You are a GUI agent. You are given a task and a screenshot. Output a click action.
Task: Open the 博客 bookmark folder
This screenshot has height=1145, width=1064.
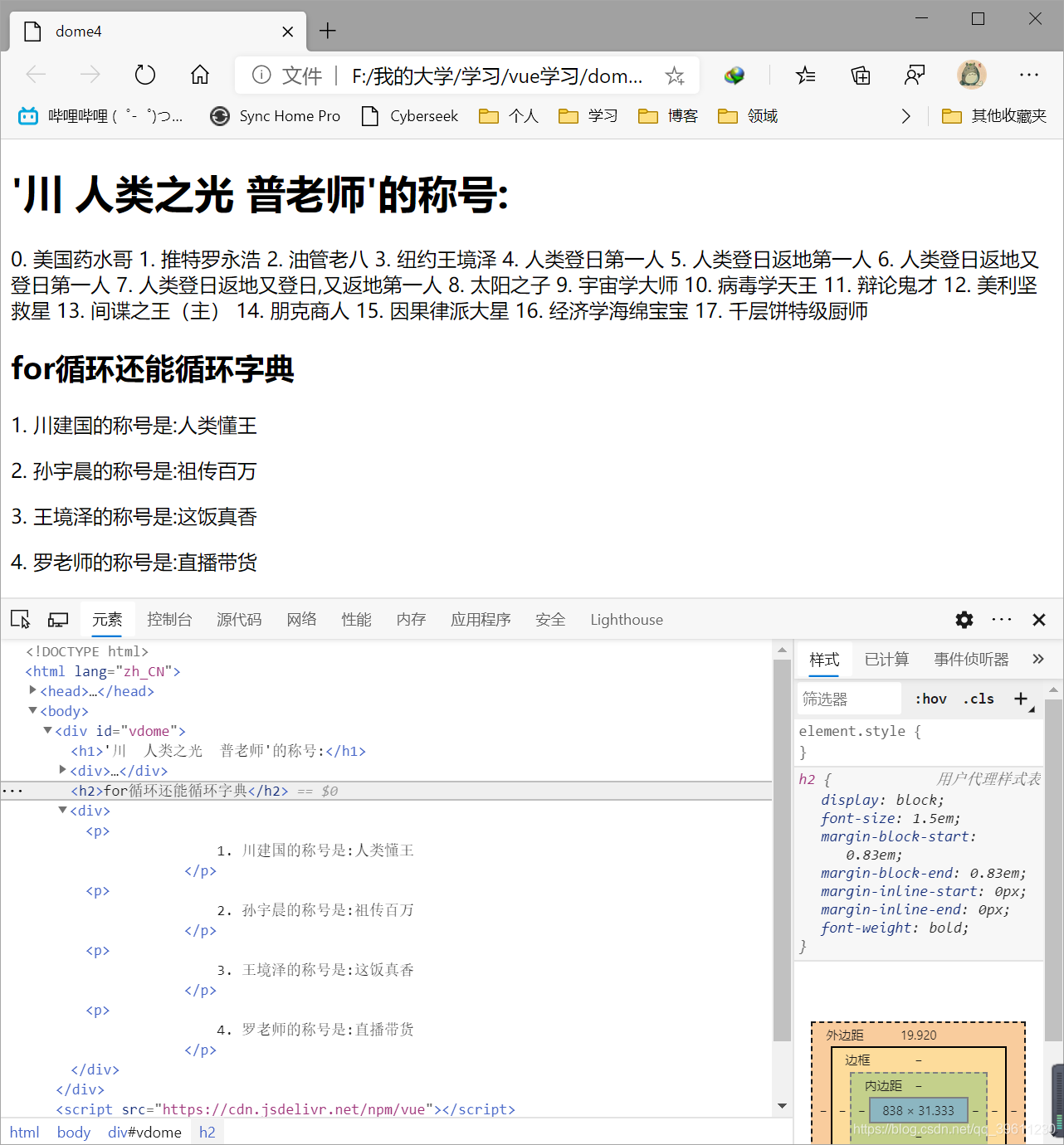(x=668, y=116)
